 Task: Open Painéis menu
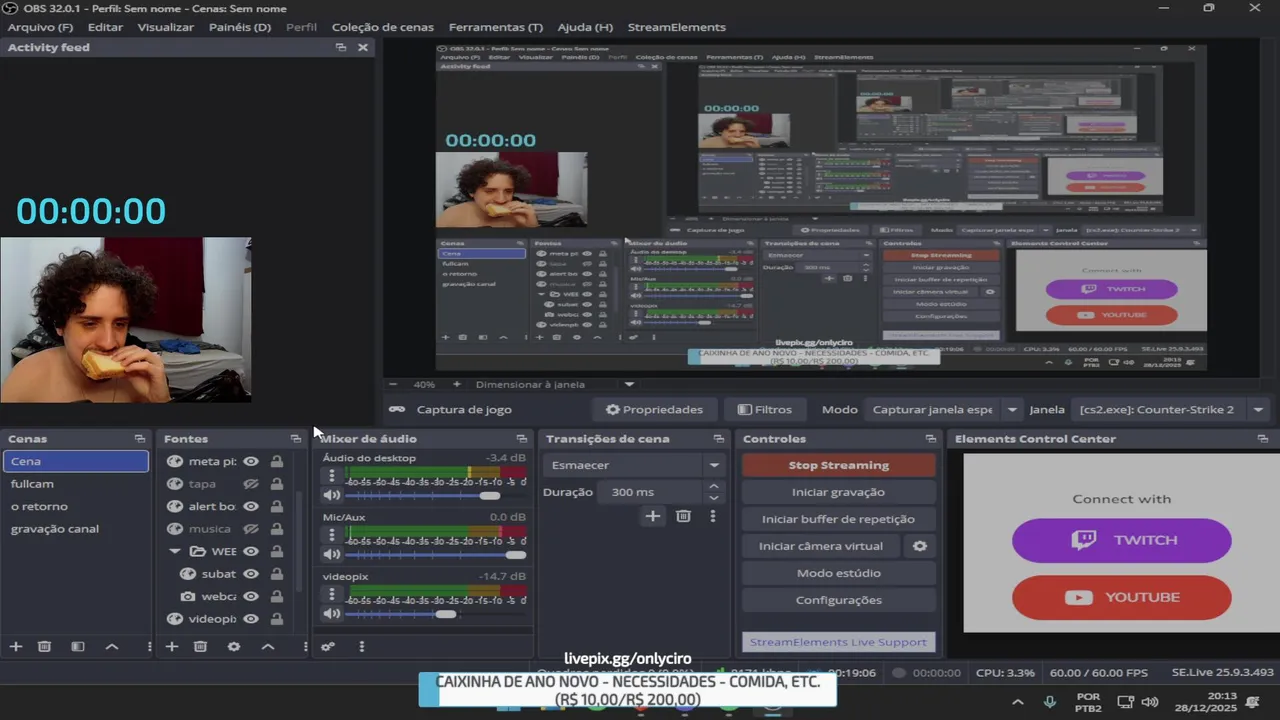tap(240, 27)
